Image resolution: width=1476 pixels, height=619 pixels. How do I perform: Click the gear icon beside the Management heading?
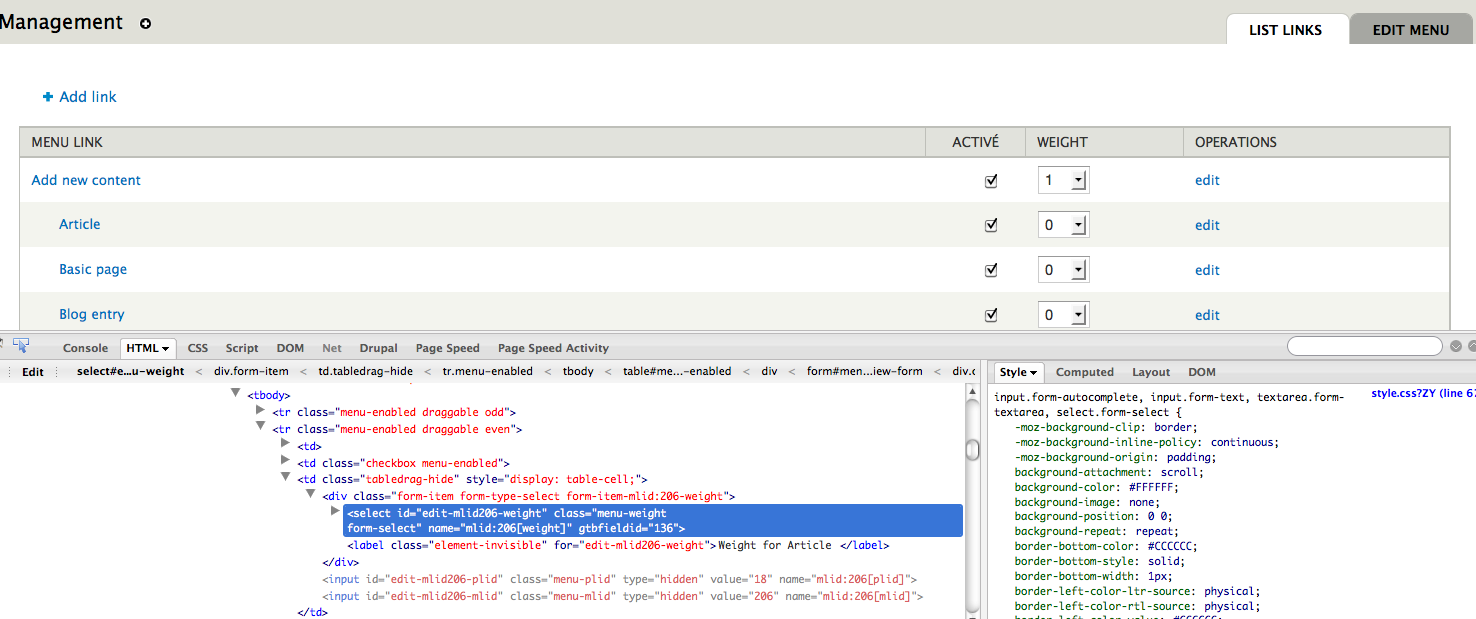[x=145, y=22]
